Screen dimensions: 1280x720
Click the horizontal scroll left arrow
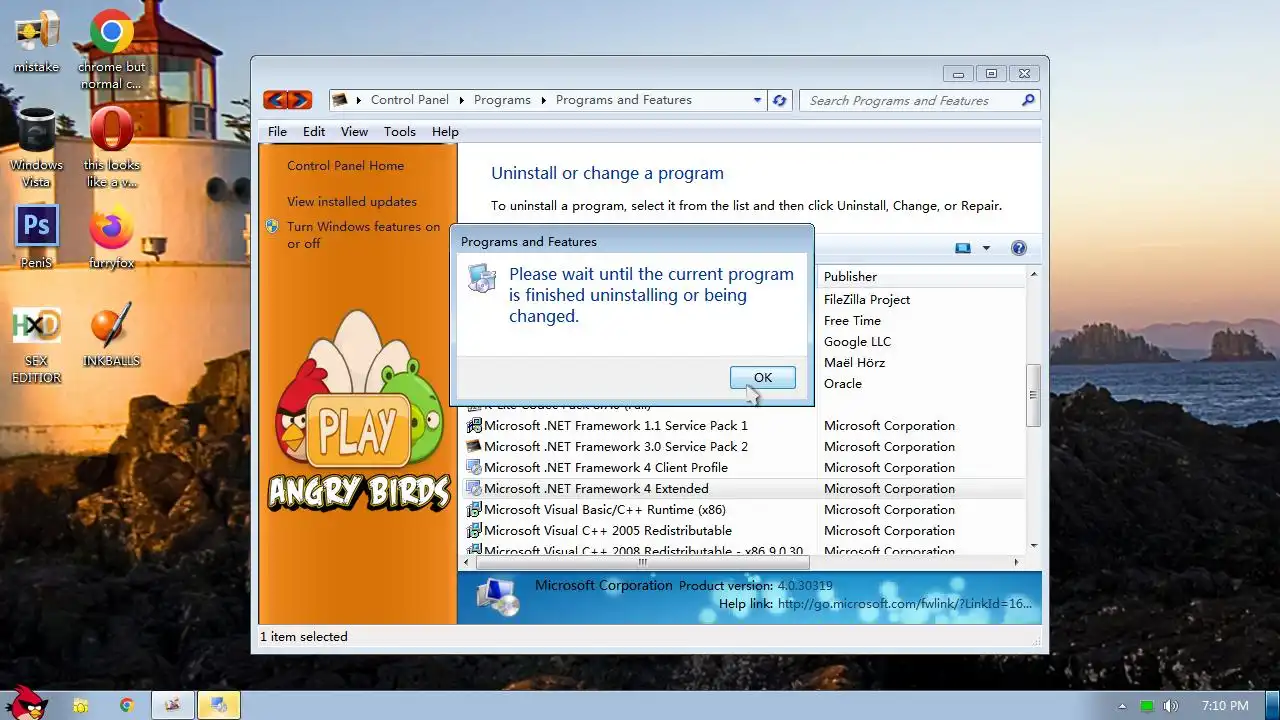pyautogui.click(x=468, y=562)
